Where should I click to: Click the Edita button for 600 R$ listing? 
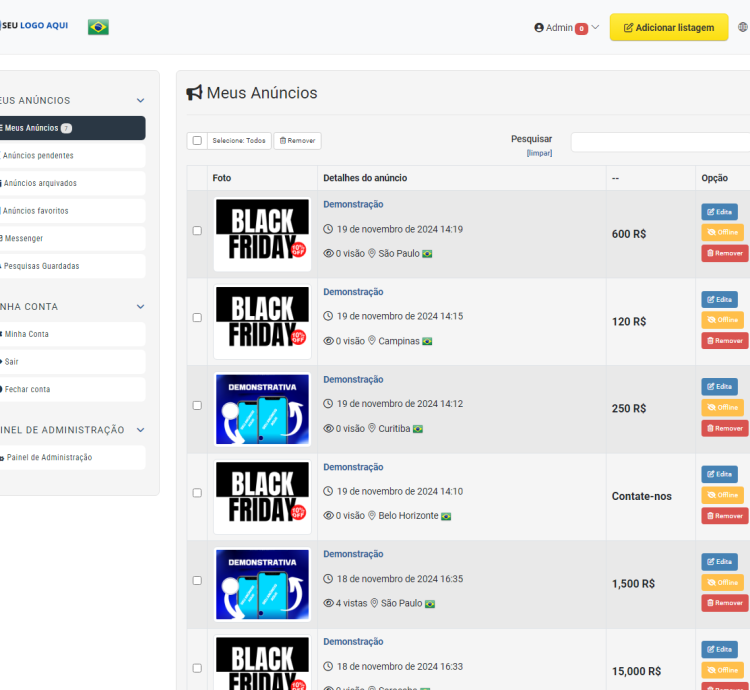click(718, 211)
